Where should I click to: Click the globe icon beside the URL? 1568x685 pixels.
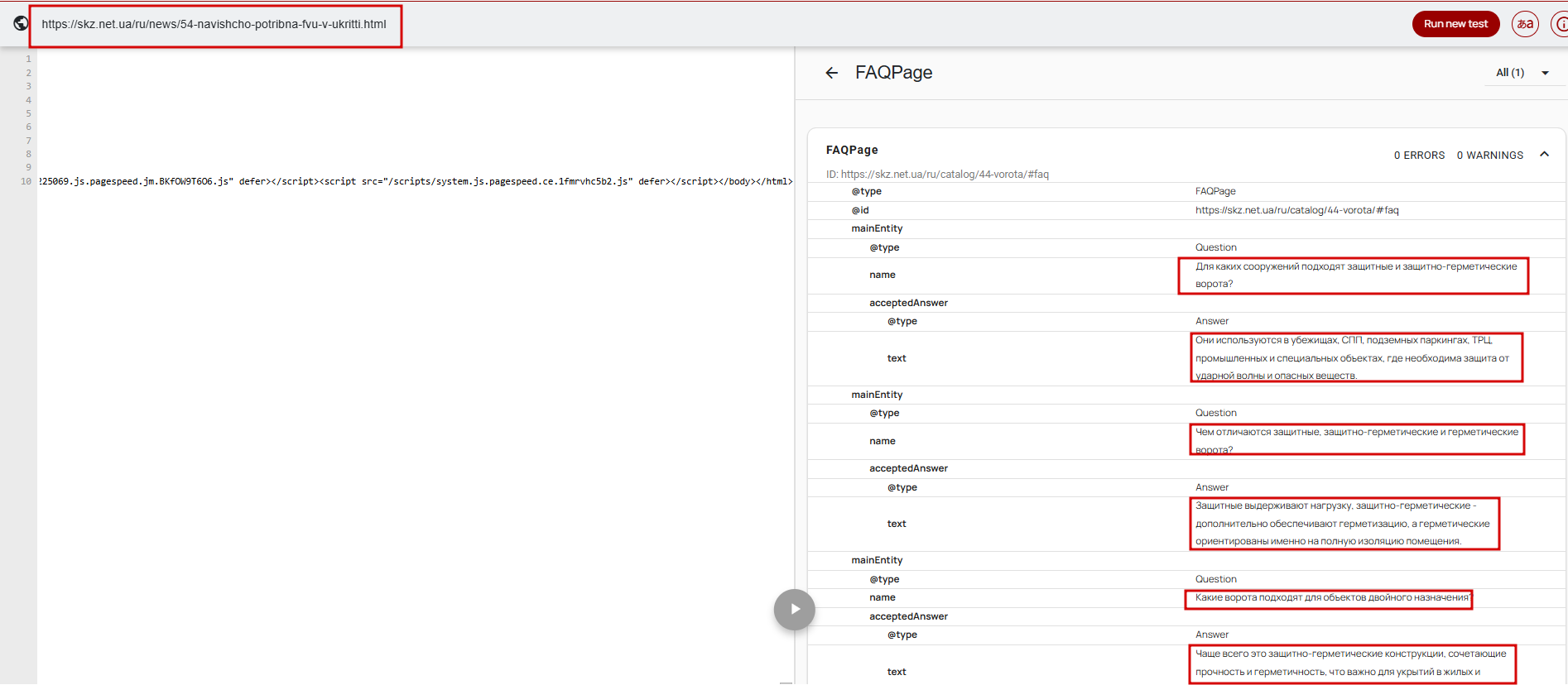tap(21, 23)
